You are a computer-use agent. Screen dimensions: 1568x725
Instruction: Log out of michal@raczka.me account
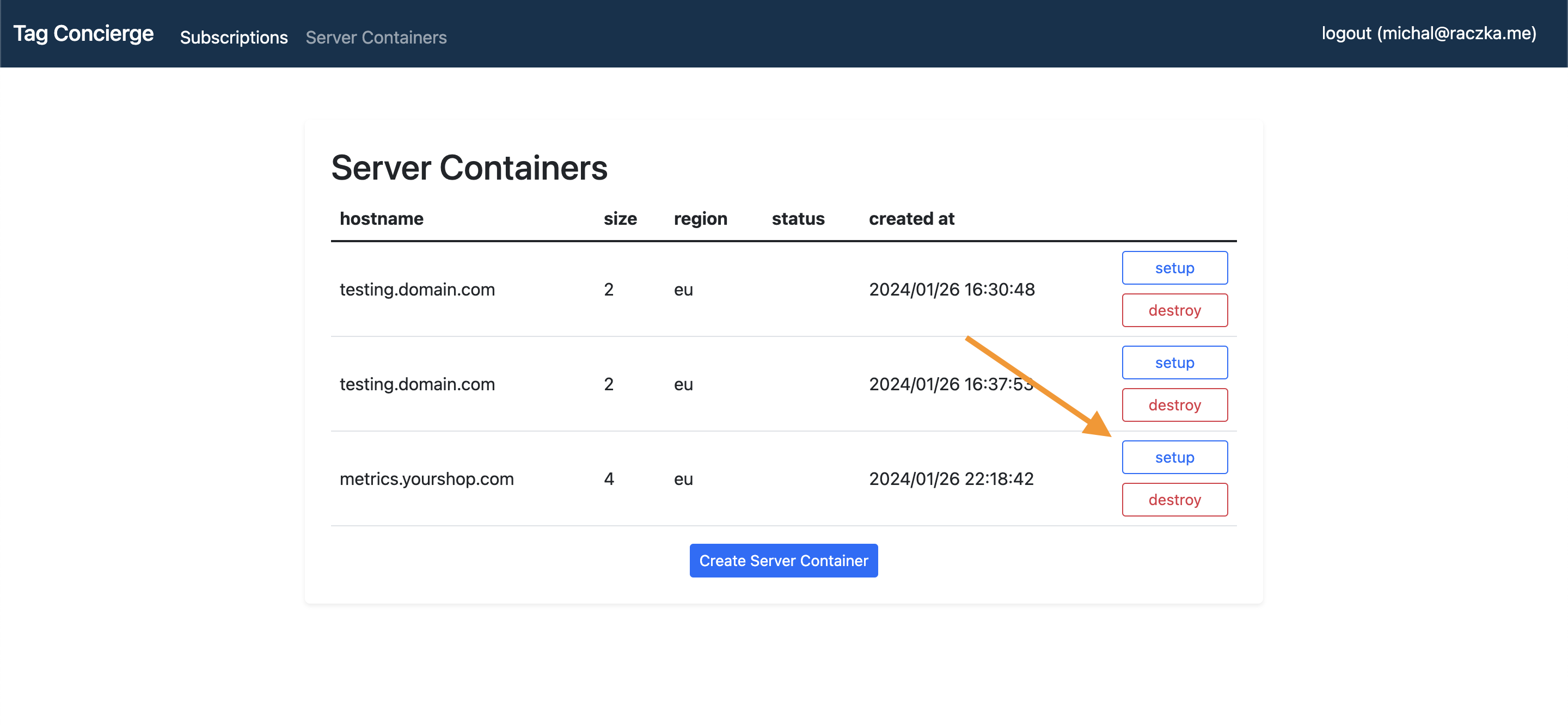click(1429, 33)
